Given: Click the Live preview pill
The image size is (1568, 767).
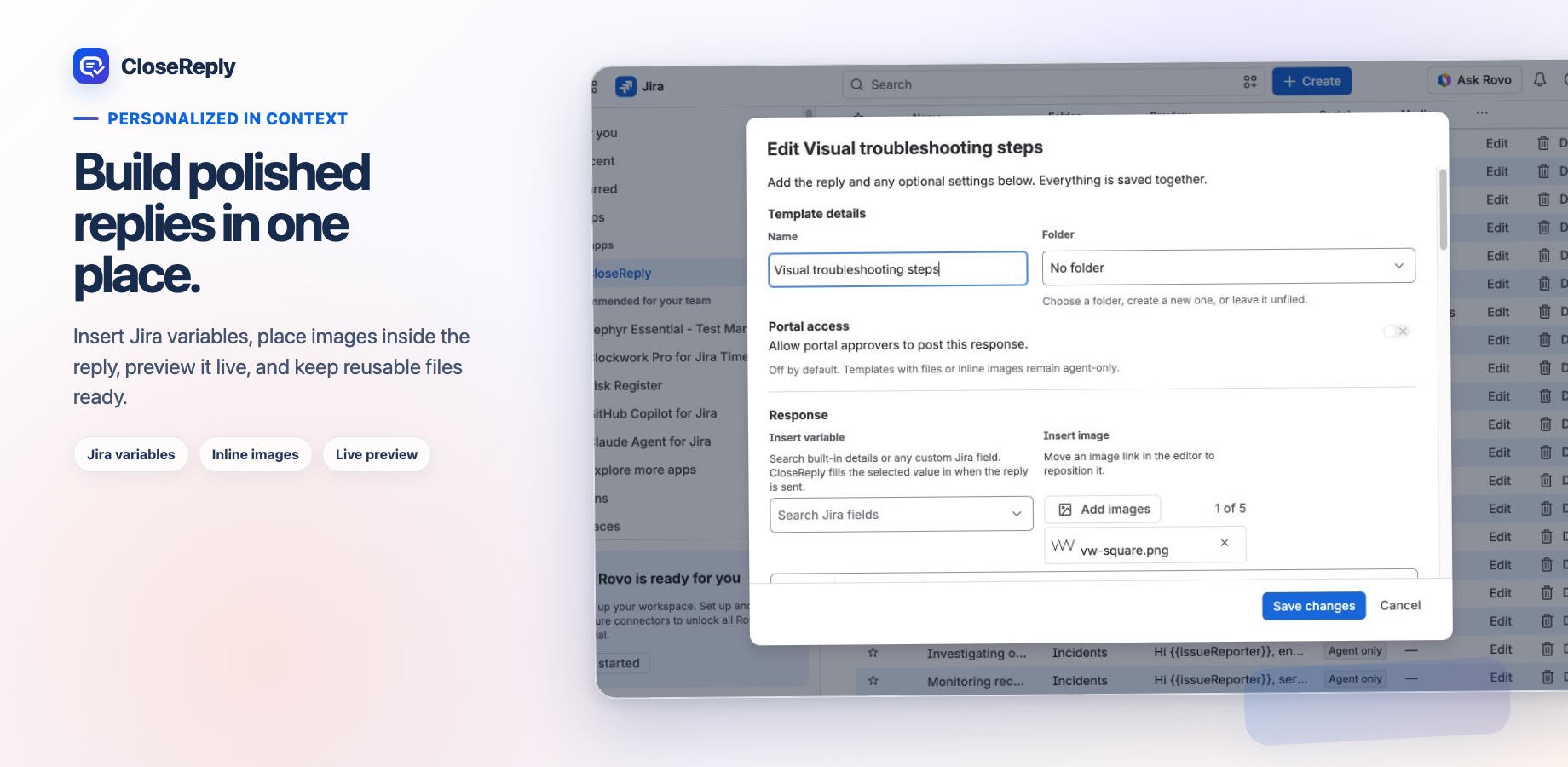Looking at the screenshot, I should tap(377, 454).
